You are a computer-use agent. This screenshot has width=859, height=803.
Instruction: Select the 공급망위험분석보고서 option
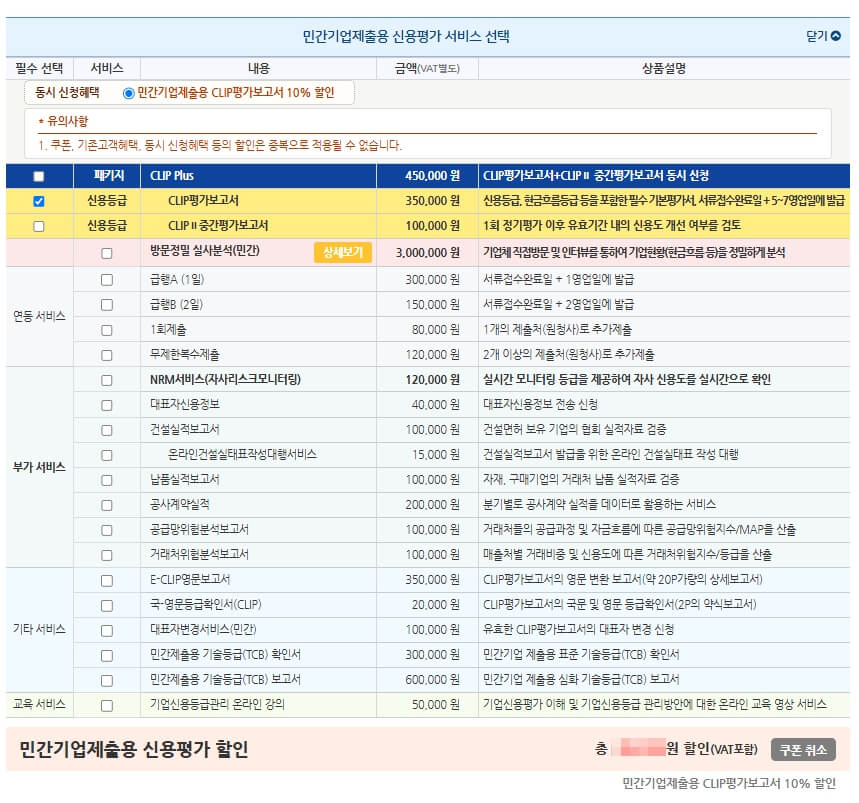106,528
